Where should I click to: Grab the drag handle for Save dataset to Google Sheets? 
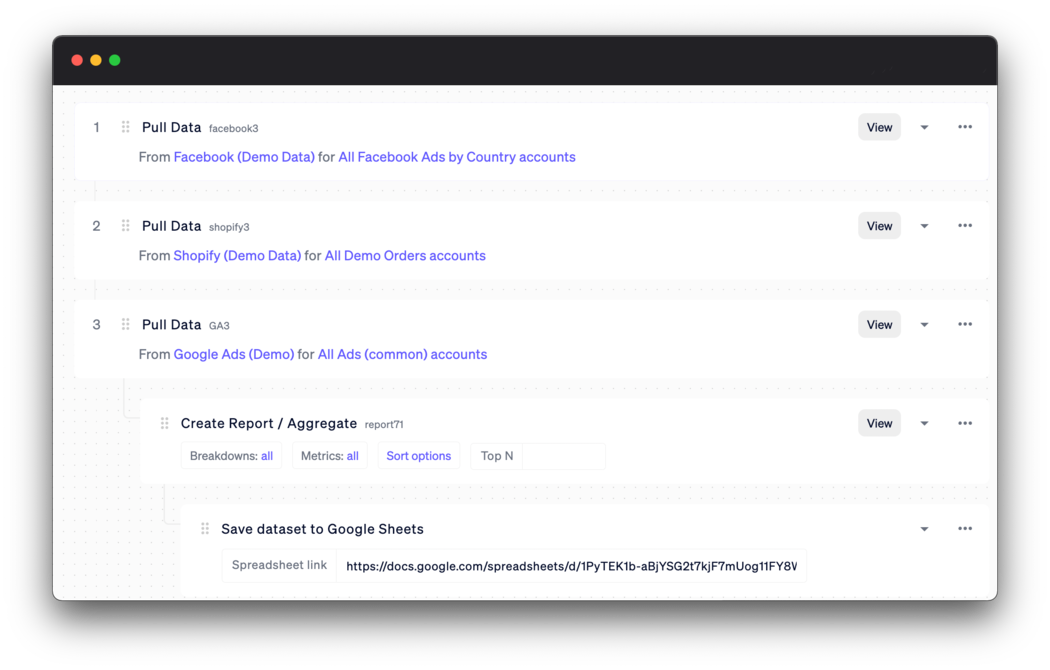(x=205, y=529)
